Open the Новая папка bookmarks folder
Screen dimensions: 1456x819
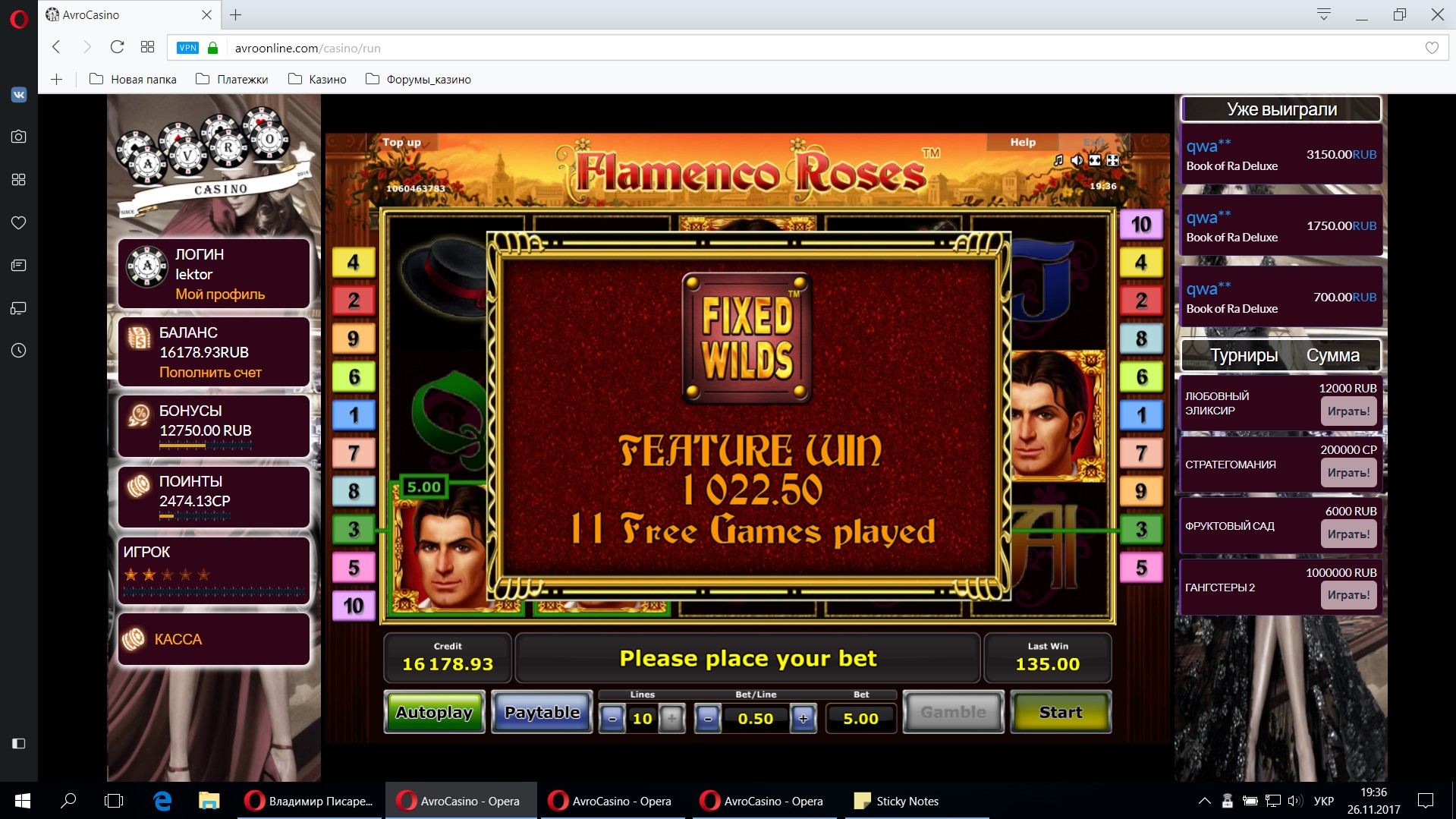tap(133, 79)
